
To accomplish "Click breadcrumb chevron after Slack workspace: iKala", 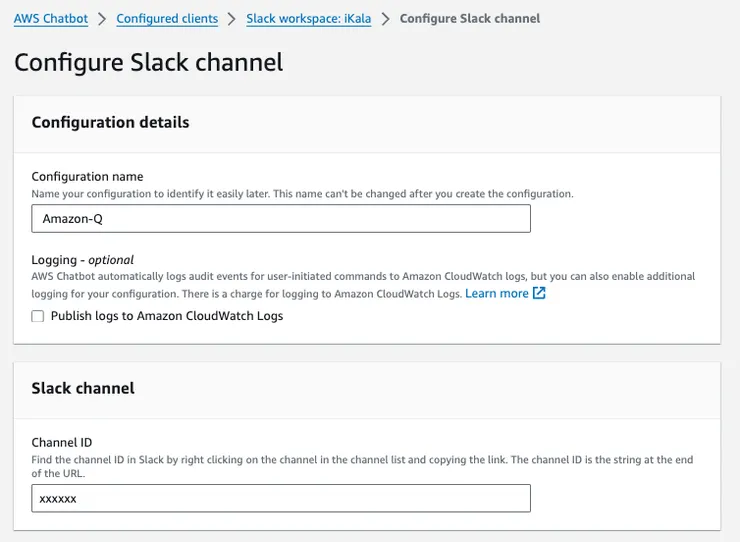I will [x=385, y=19].
